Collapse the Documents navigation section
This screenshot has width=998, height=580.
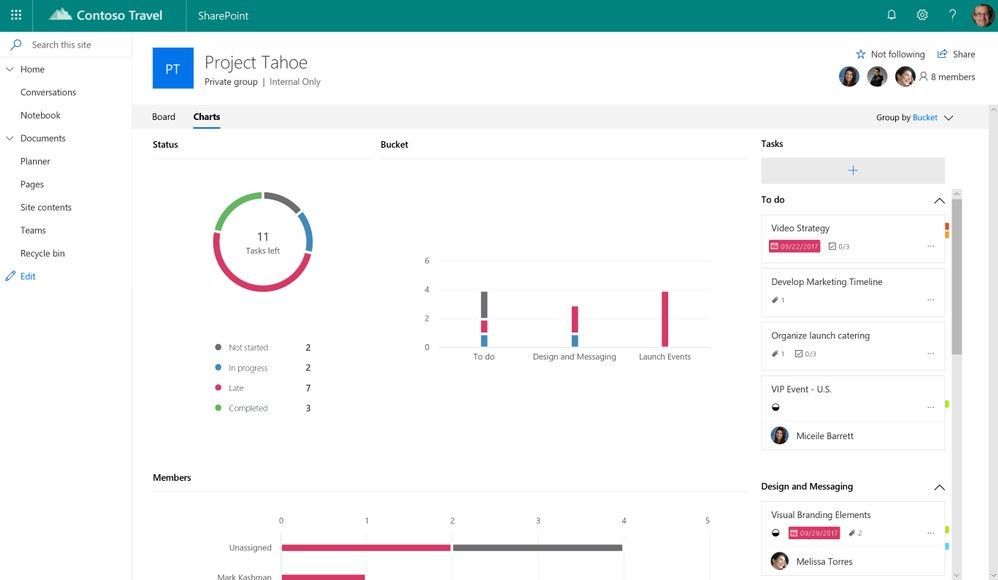point(10,138)
